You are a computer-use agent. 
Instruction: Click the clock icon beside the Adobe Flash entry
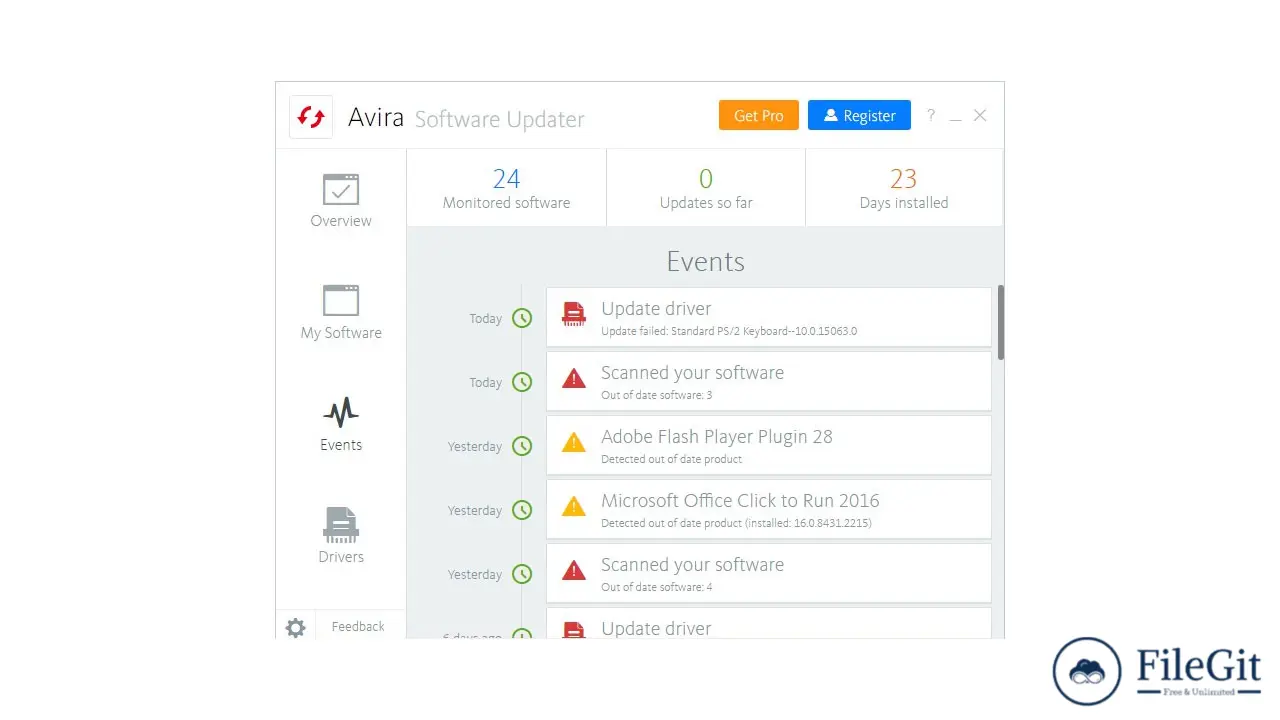(522, 446)
